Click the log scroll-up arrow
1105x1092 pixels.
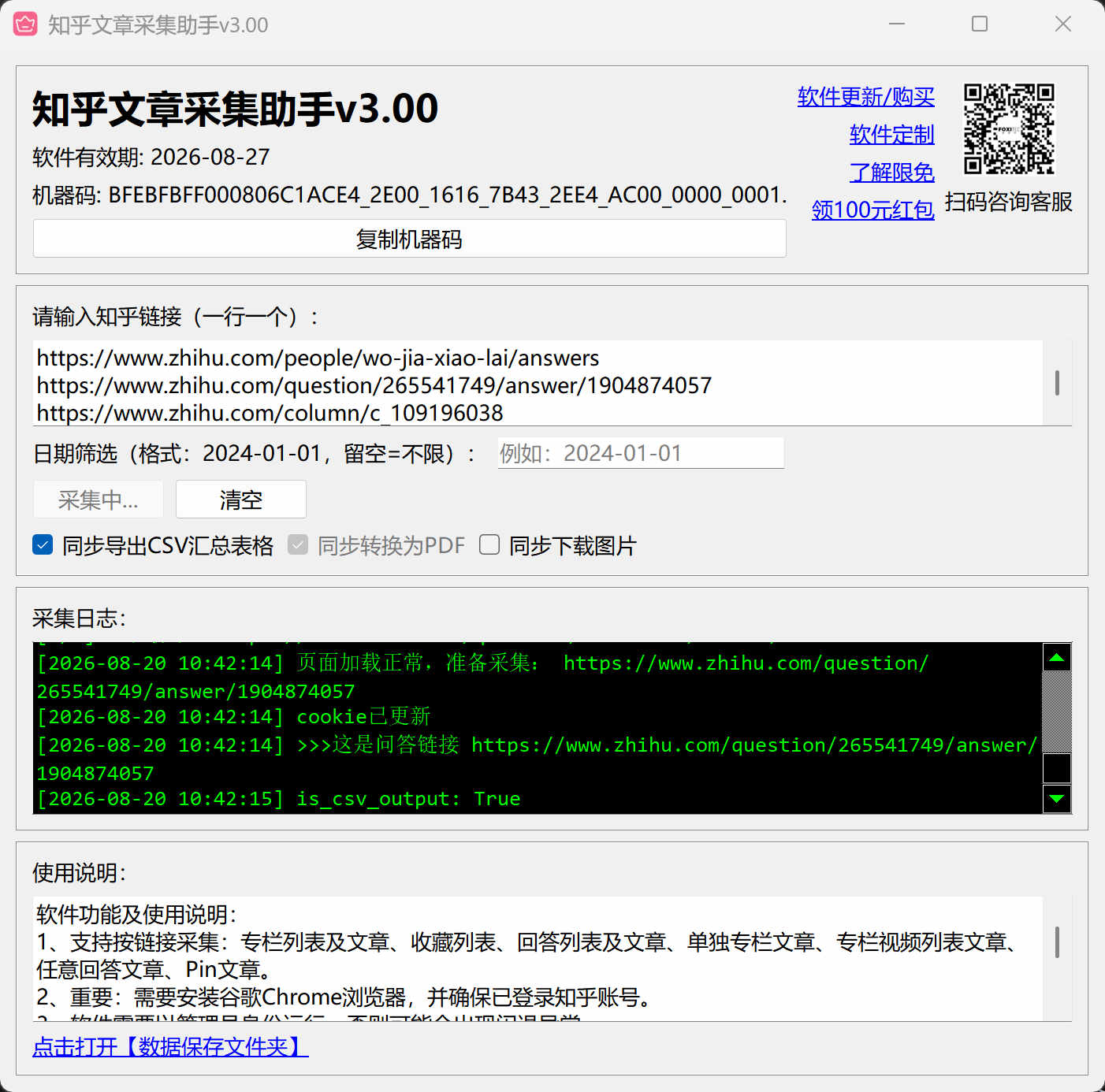1057,657
